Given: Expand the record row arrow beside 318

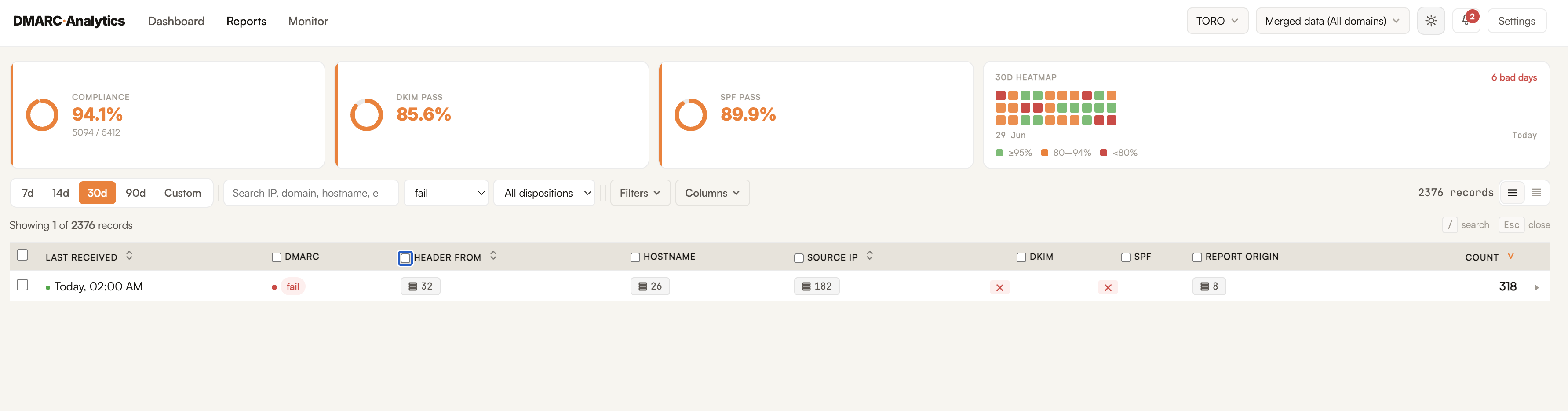Looking at the screenshot, I should tap(1536, 287).
